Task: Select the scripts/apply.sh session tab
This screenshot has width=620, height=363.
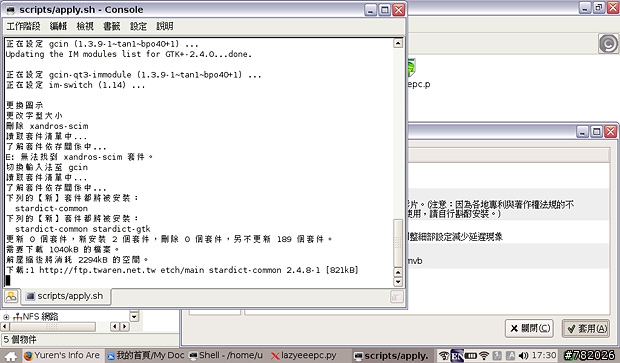Action: click(65, 296)
